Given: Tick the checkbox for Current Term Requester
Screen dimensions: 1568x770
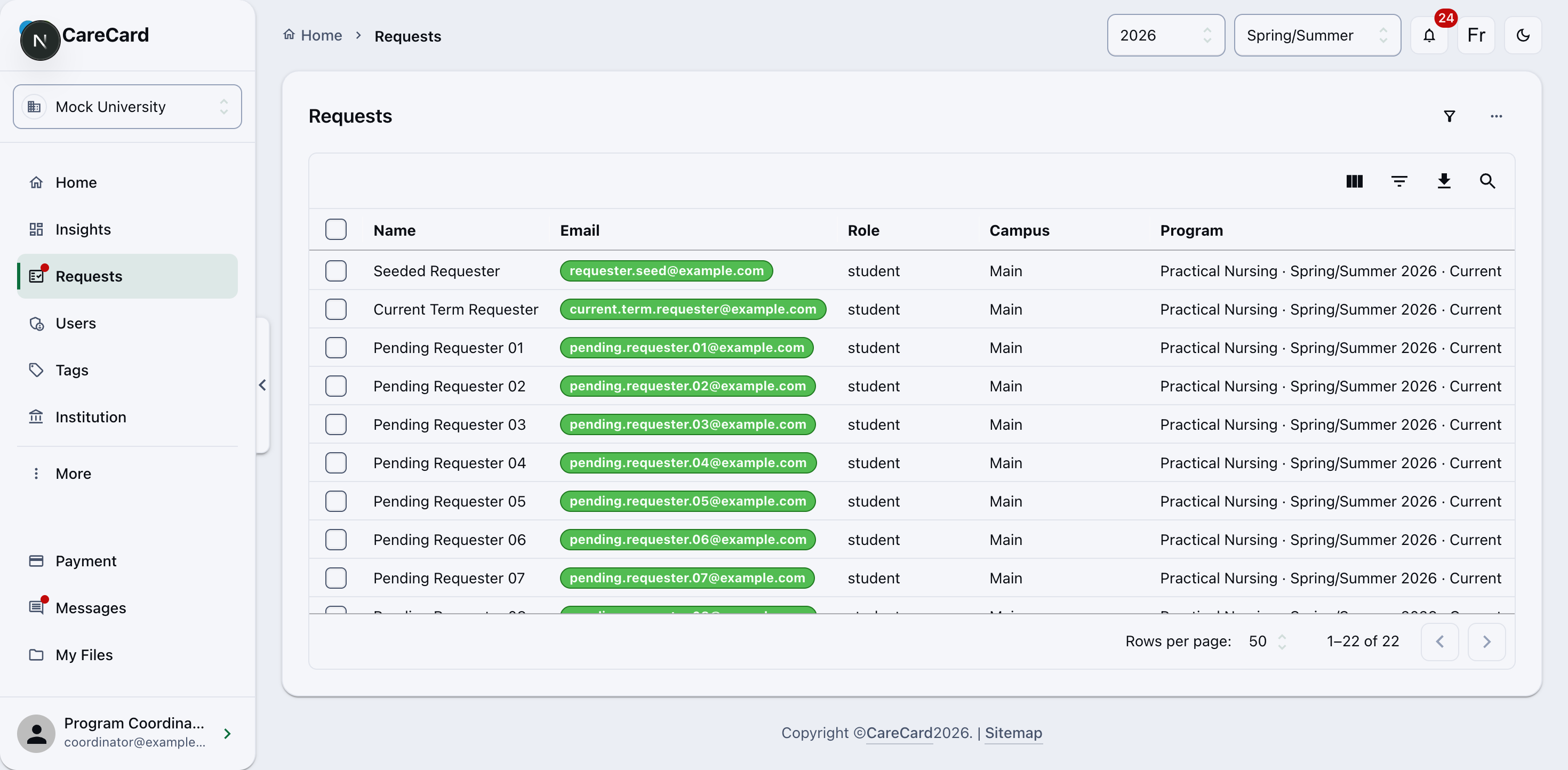Looking at the screenshot, I should 335,309.
